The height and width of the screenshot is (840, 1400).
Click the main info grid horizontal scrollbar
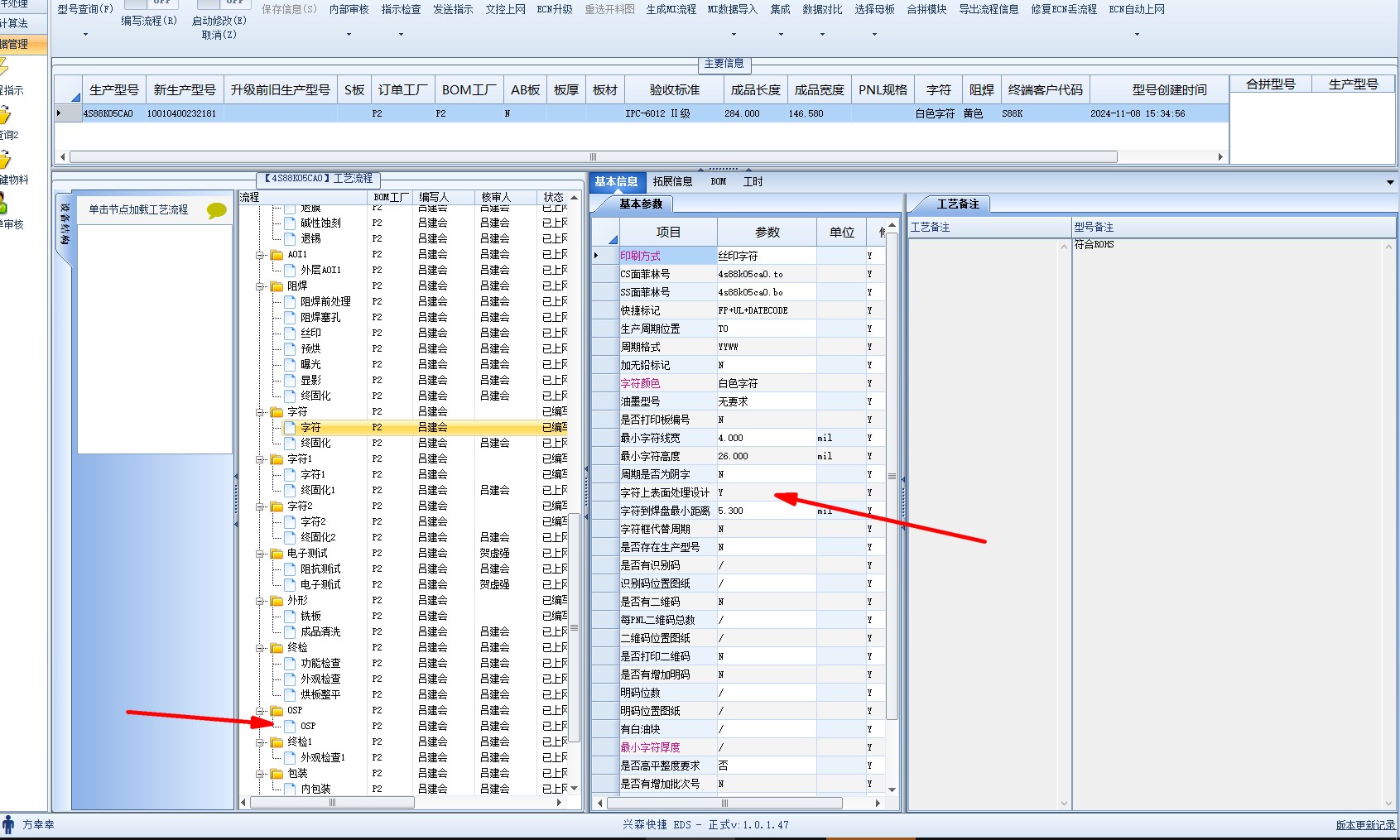pos(593,157)
